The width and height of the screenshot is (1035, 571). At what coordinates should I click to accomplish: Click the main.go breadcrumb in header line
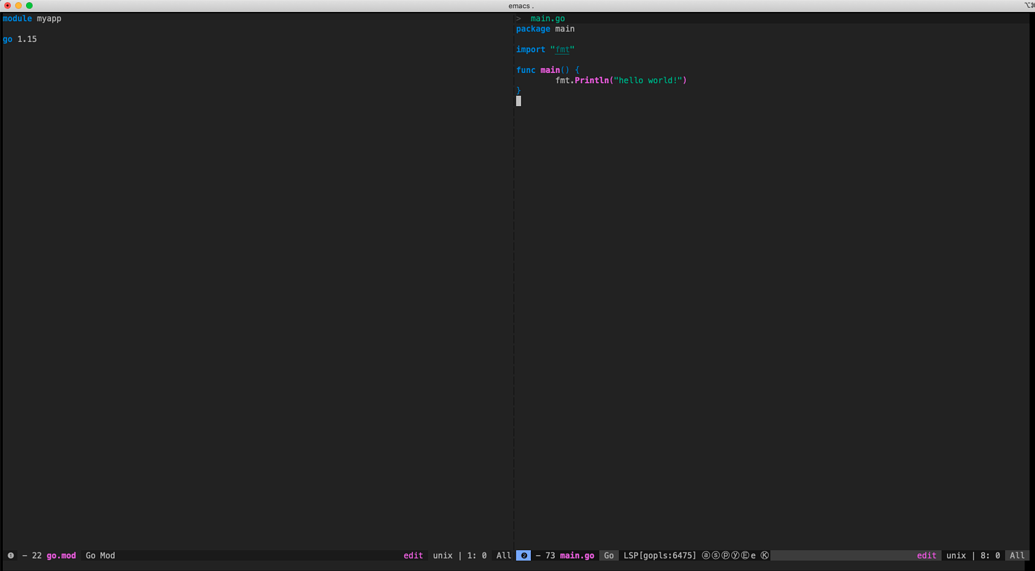pos(548,18)
